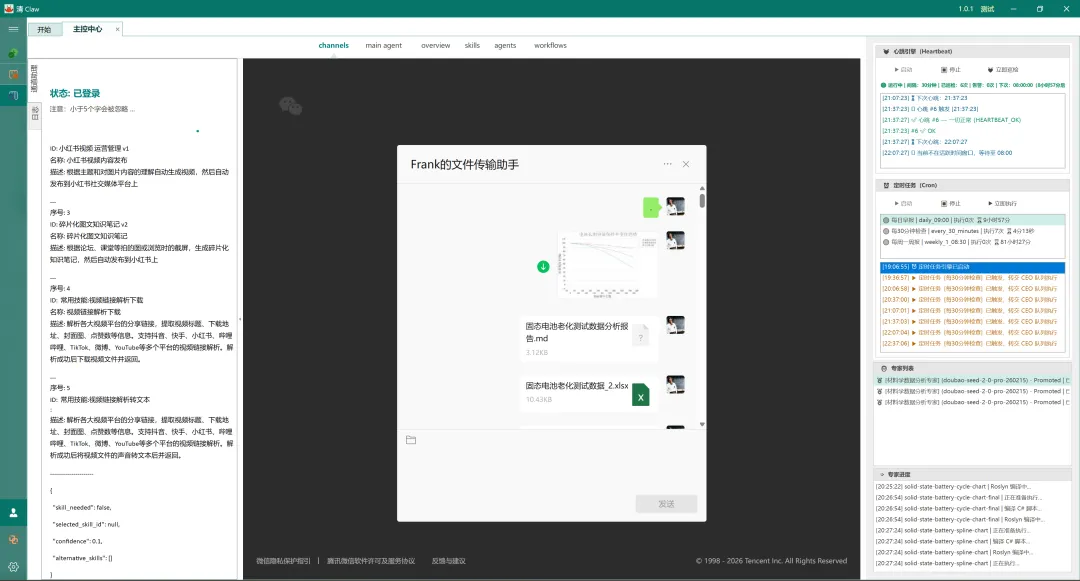Select the daily_09:00 cron task row
Viewport: 1080px width, 581px height.
pos(973,220)
